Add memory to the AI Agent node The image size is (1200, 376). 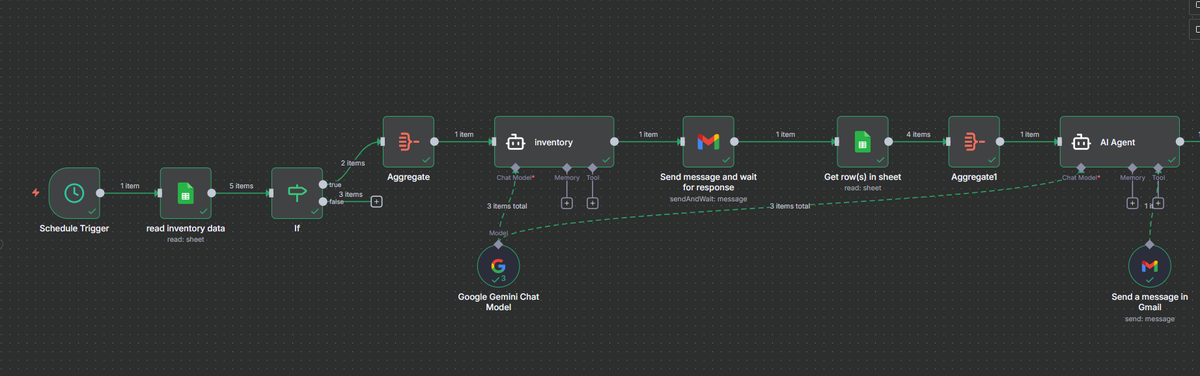click(1132, 203)
